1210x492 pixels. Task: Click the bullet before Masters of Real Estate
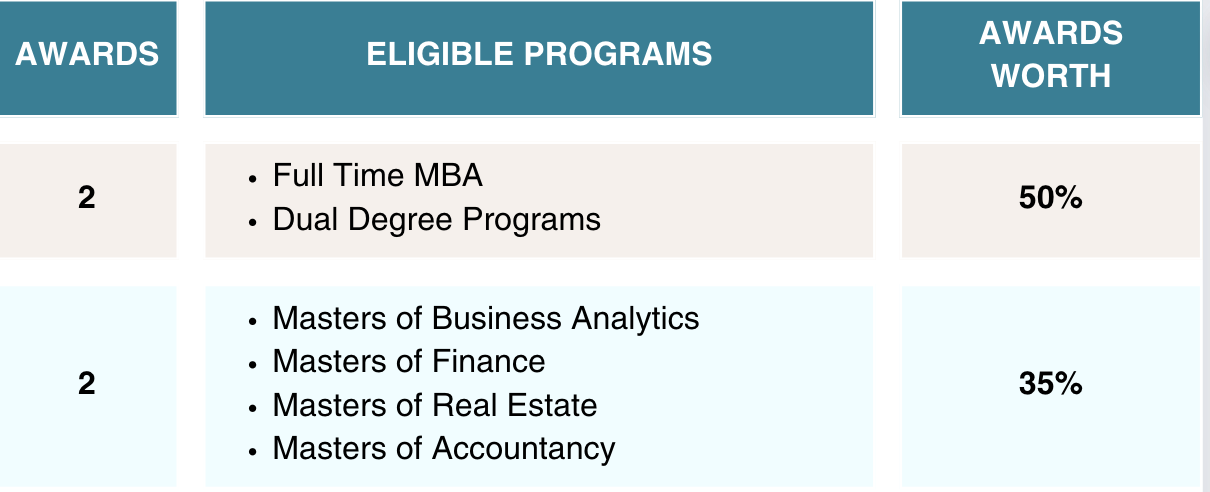coord(253,407)
